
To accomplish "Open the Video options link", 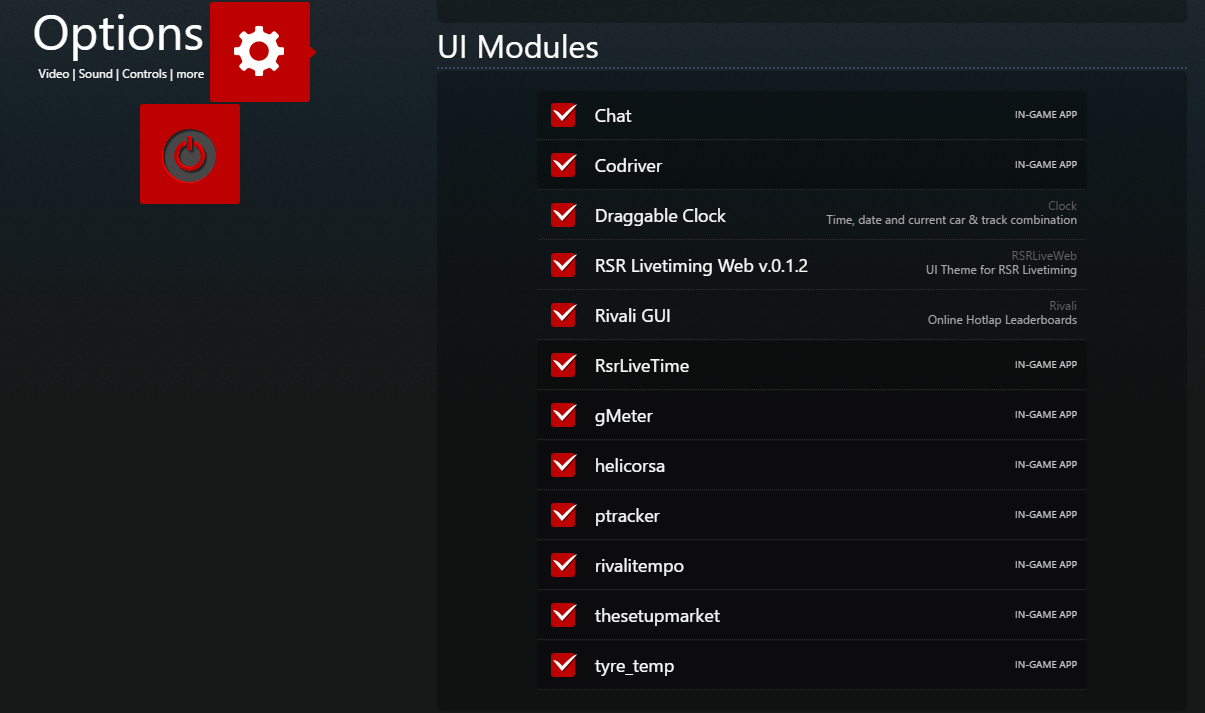I will pyautogui.click(x=54, y=74).
